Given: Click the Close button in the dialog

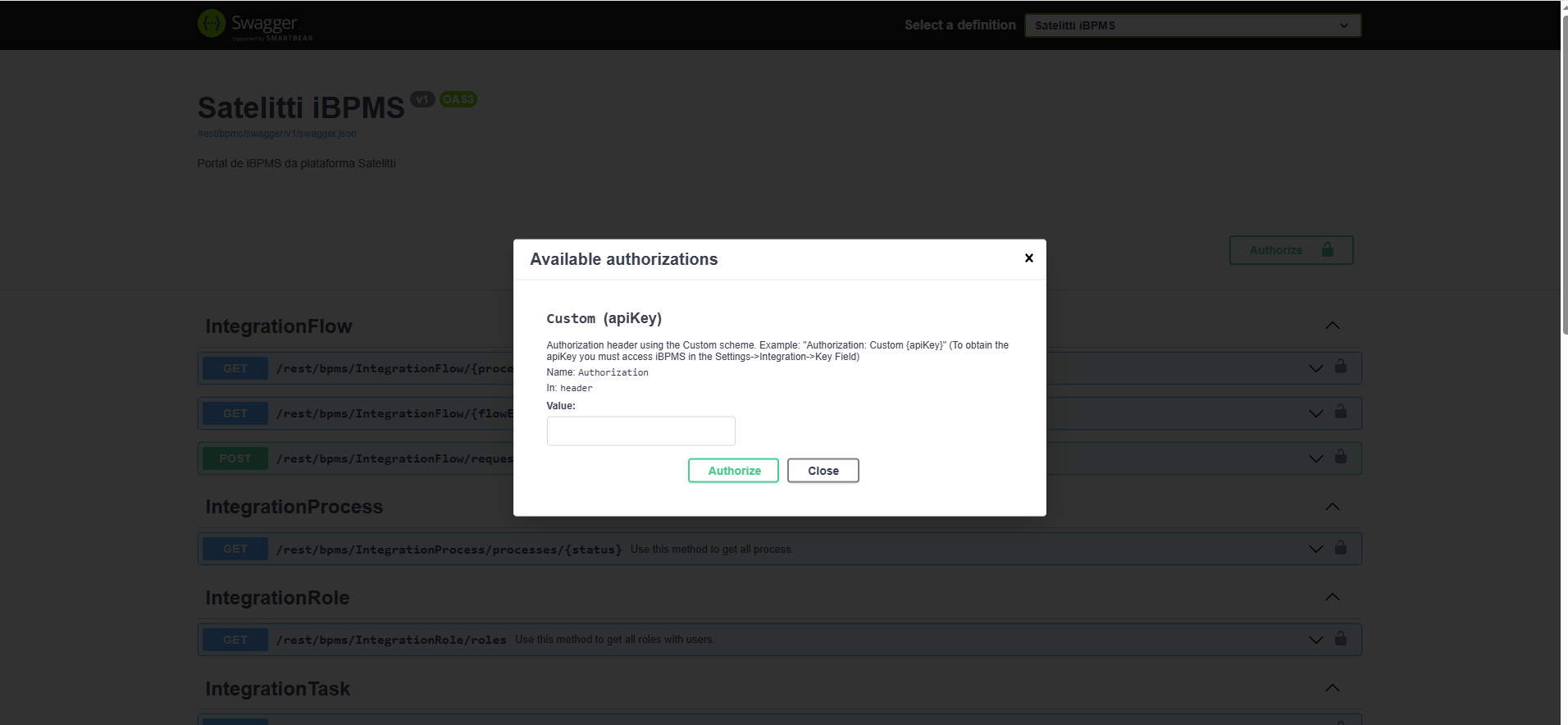Looking at the screenshot, I should click(823, 471).
